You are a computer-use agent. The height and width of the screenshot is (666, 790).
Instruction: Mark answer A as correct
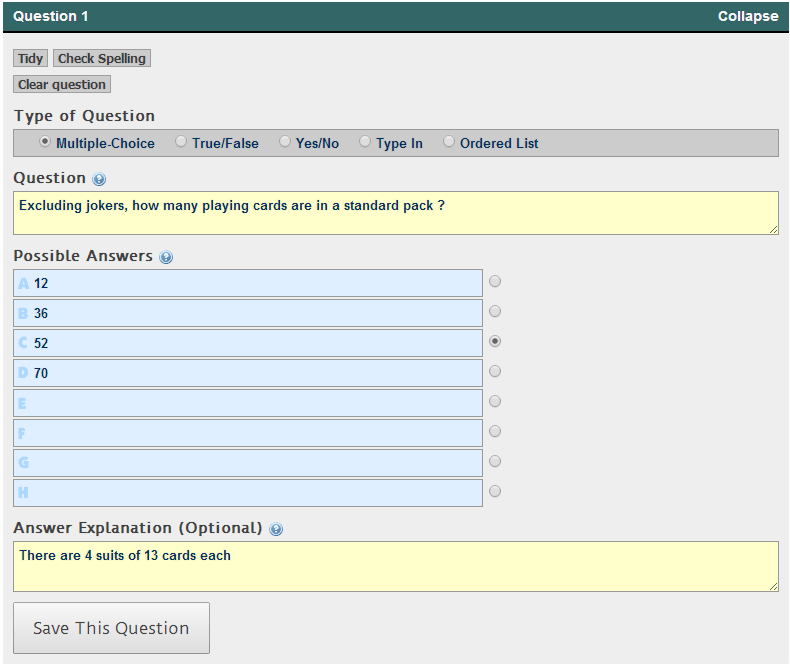click(495, 281)
